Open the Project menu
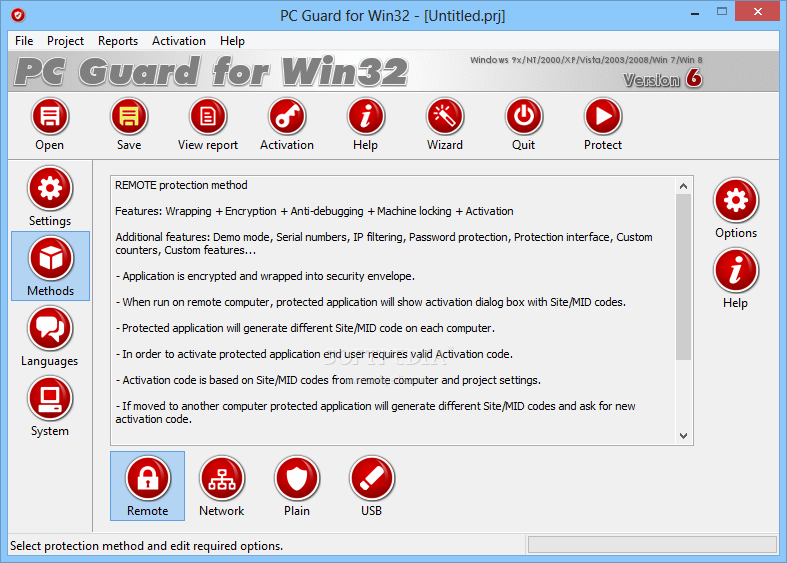Viewport: 787px width, 563px height. (65, 41)
